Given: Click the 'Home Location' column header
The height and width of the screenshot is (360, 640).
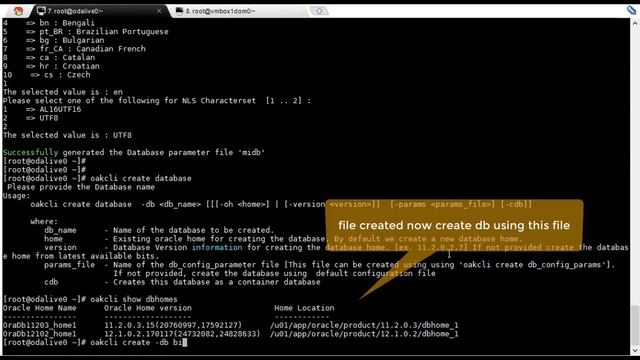Looking at the screenshot, I should click(x=304, y=308).
